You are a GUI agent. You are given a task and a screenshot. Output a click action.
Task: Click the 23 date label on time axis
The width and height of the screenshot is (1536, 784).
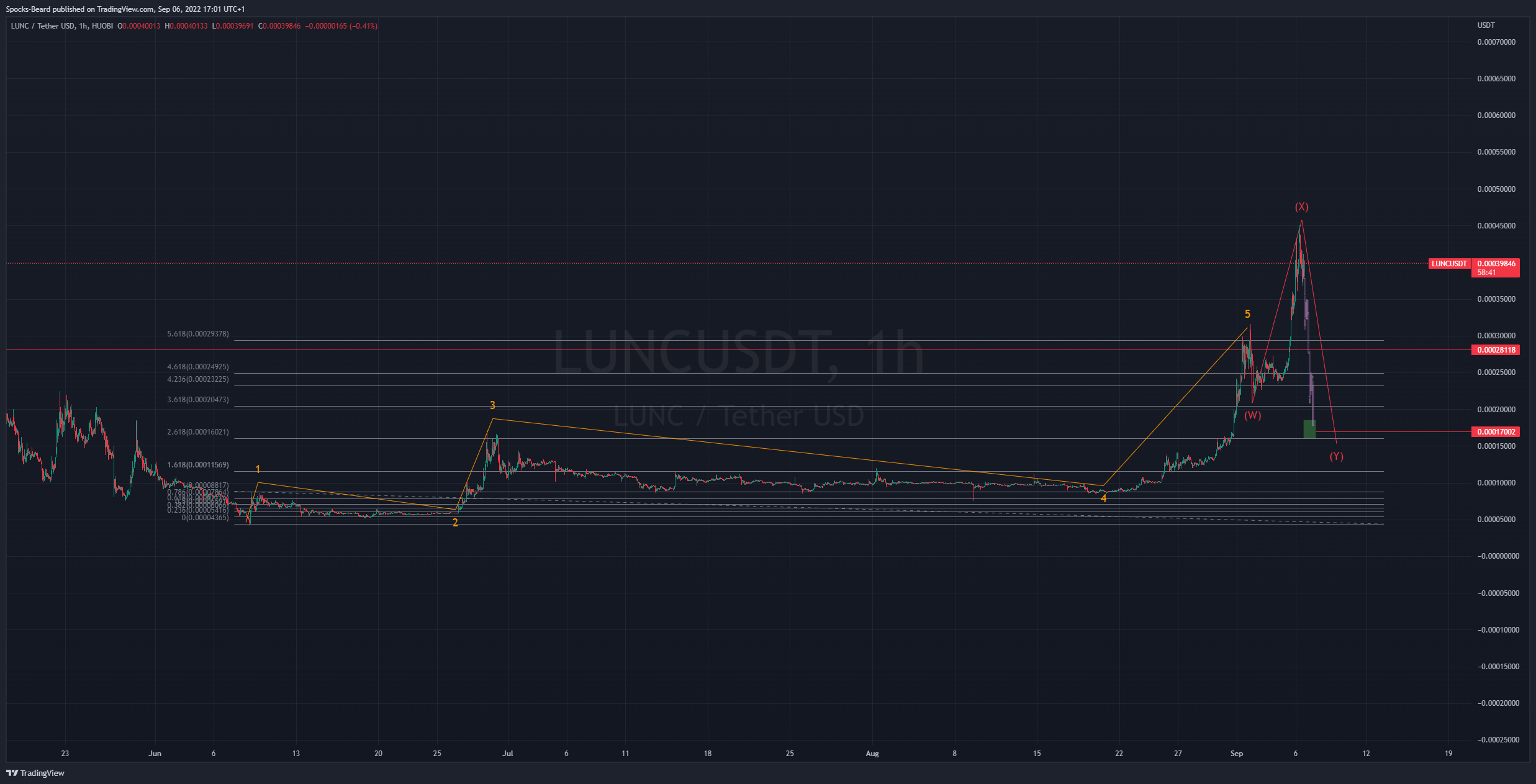65,754
